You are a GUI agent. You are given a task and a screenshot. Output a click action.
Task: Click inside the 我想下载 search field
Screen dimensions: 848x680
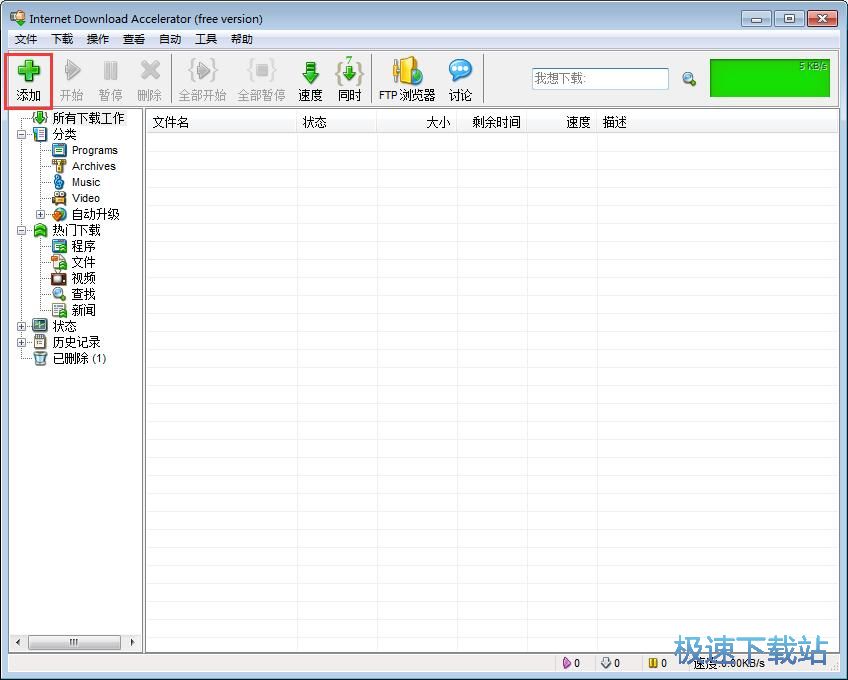600,79
